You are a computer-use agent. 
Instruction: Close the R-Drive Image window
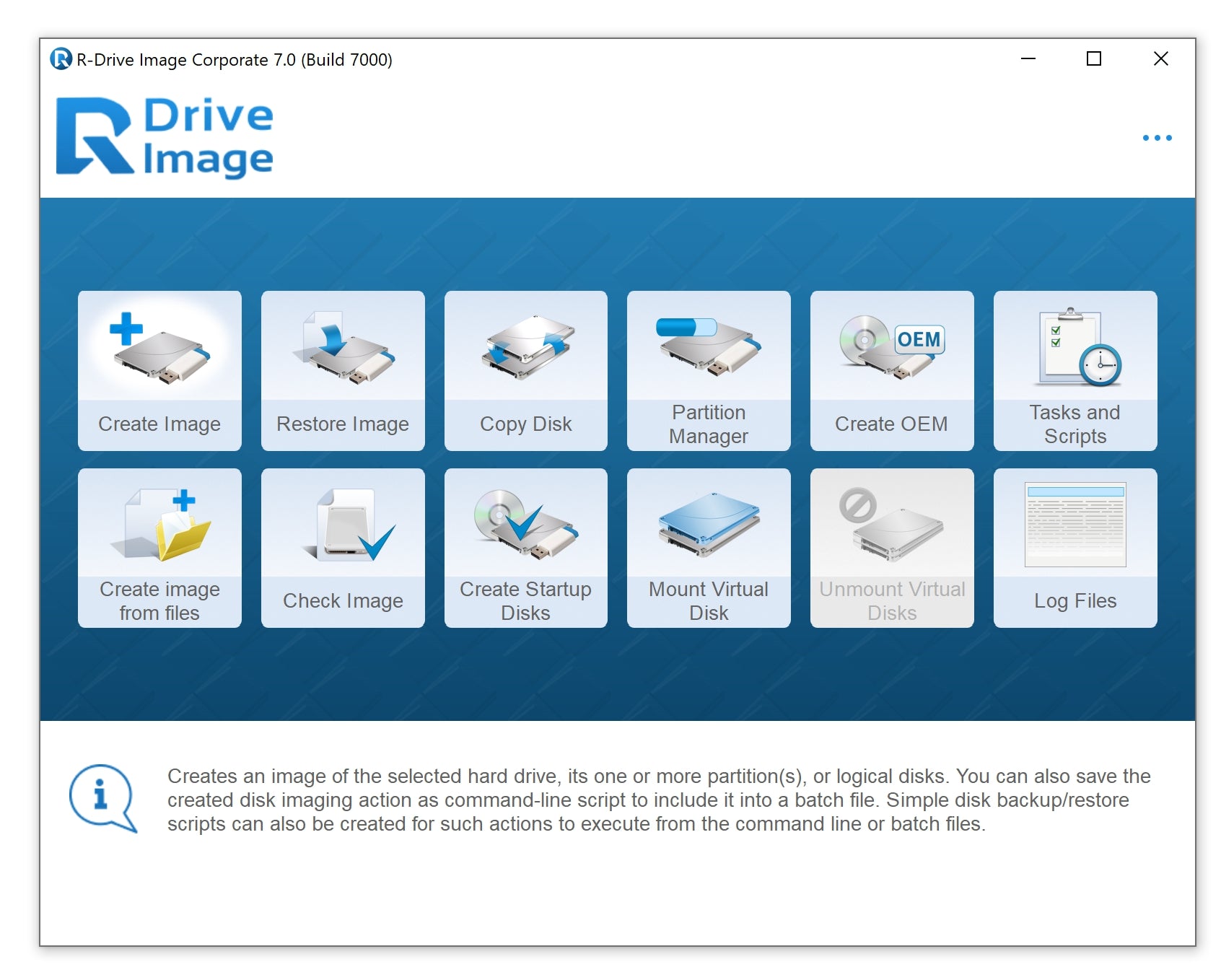[x=1160, y=59]
